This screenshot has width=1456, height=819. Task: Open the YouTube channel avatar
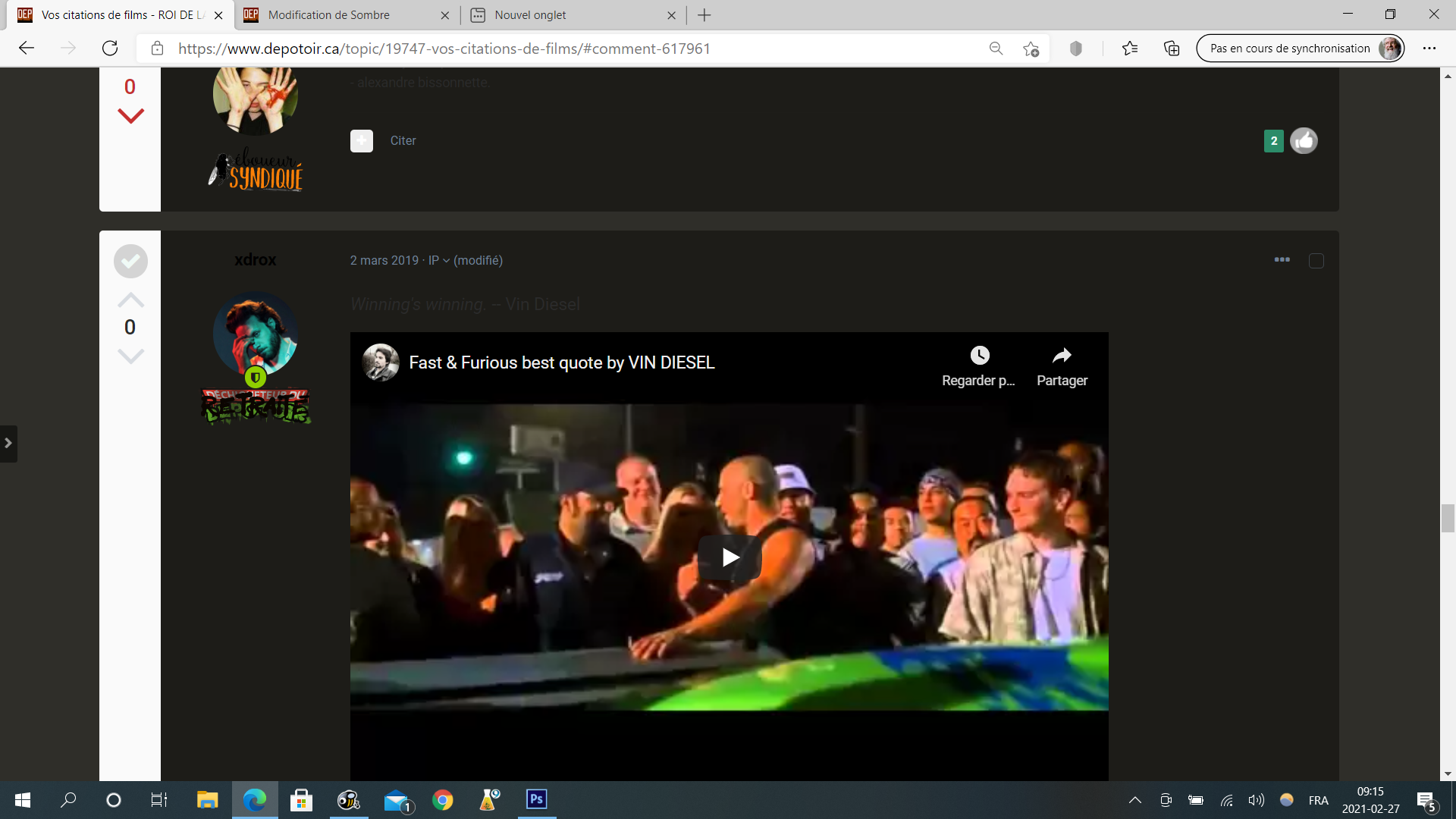pos(381,362)
